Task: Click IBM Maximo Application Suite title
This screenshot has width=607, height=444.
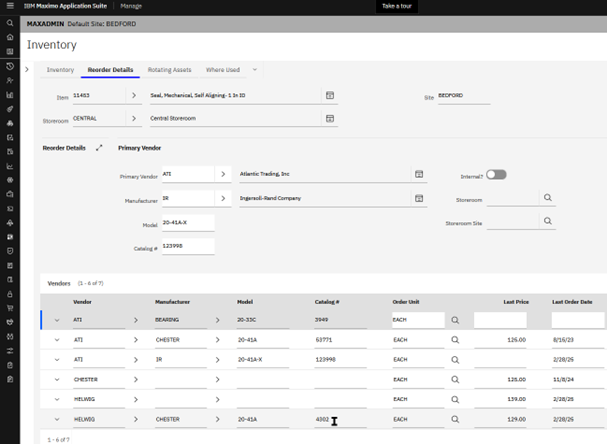Action: [x=65, y=6]
